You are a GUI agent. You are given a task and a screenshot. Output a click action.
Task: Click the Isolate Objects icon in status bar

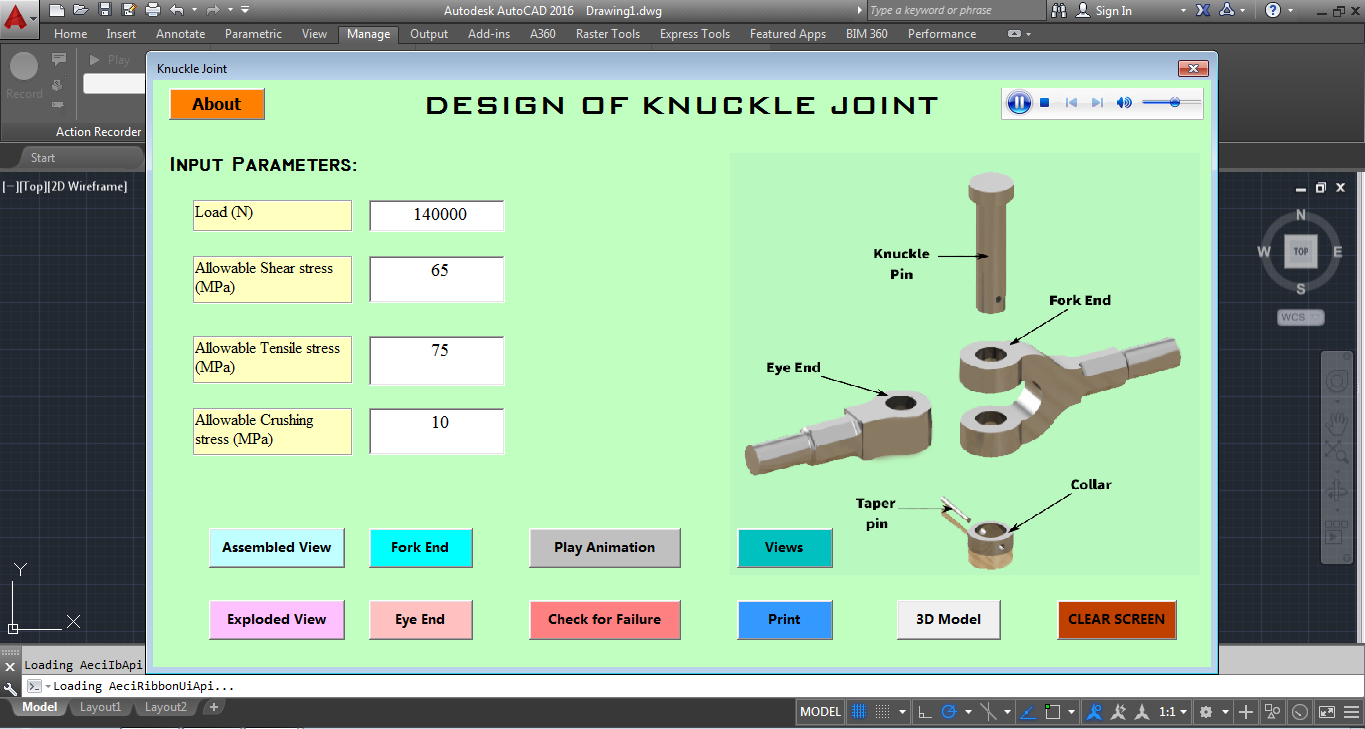tap(1272, 712)
